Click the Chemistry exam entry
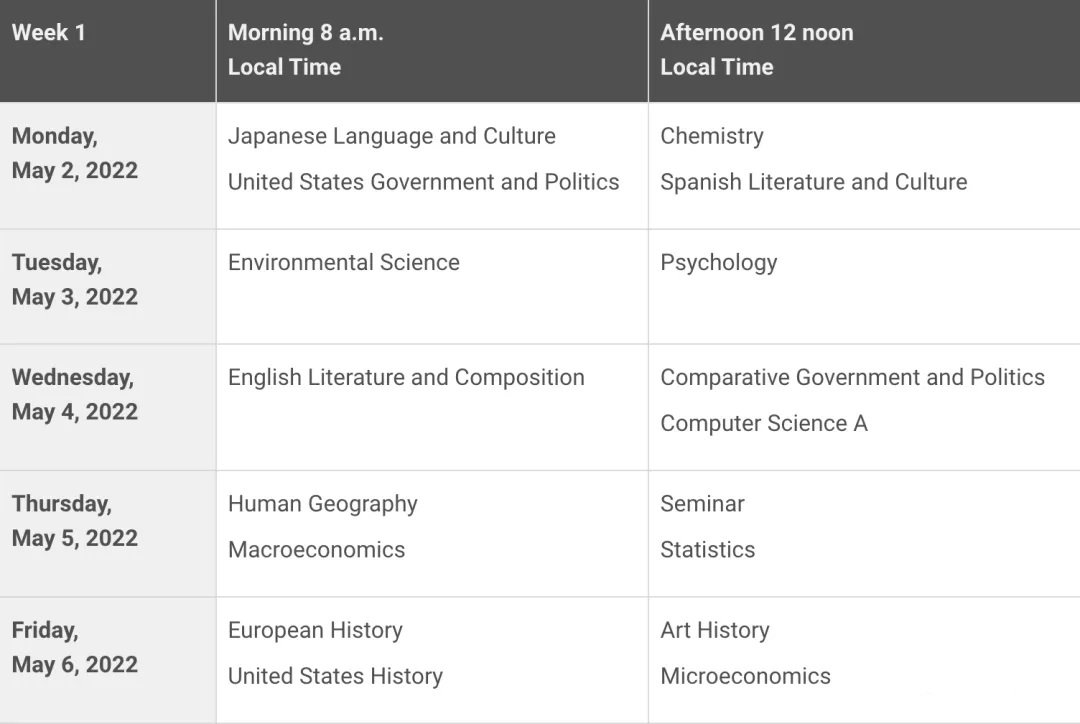1080x724 pixels. coord(712,136)
